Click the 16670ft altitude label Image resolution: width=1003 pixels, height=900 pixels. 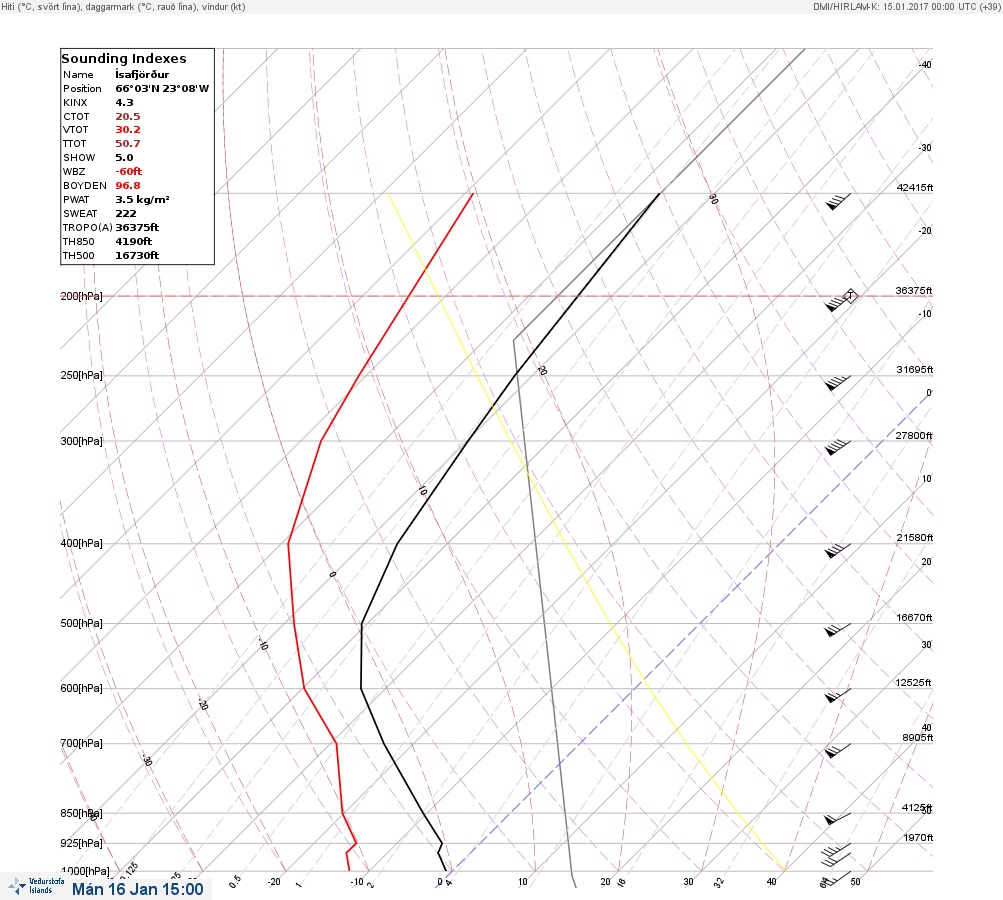(914, 618)
